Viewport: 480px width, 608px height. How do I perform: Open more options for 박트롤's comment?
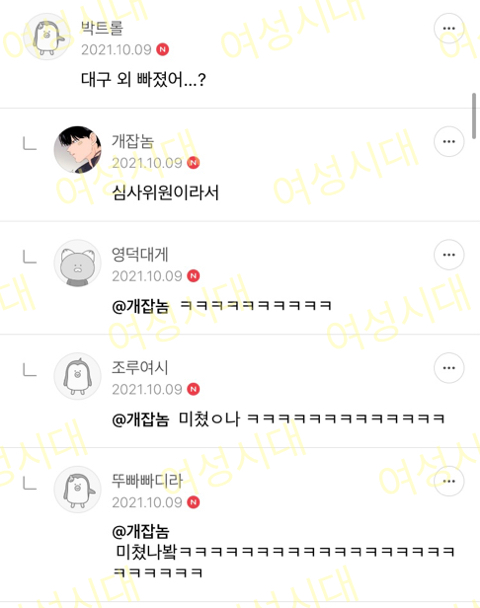point(449,28)
